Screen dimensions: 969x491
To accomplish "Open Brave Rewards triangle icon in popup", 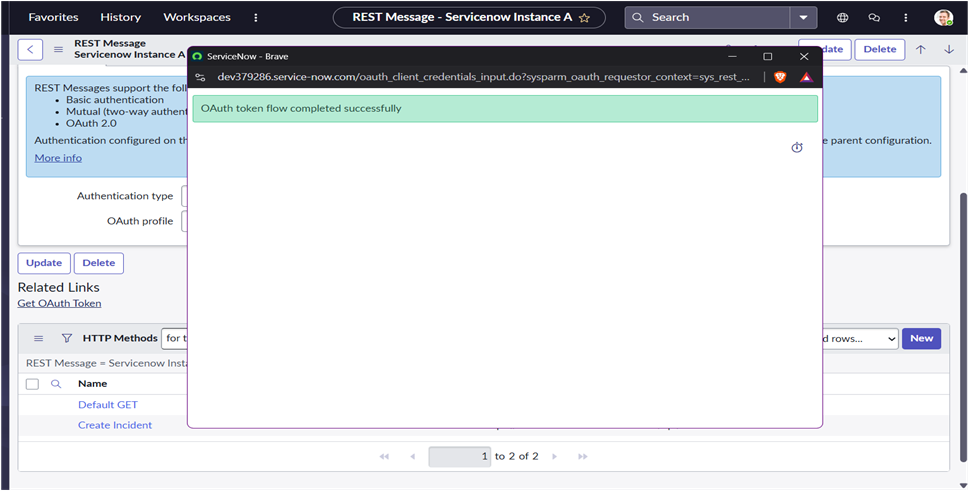I will click(805, 77).
